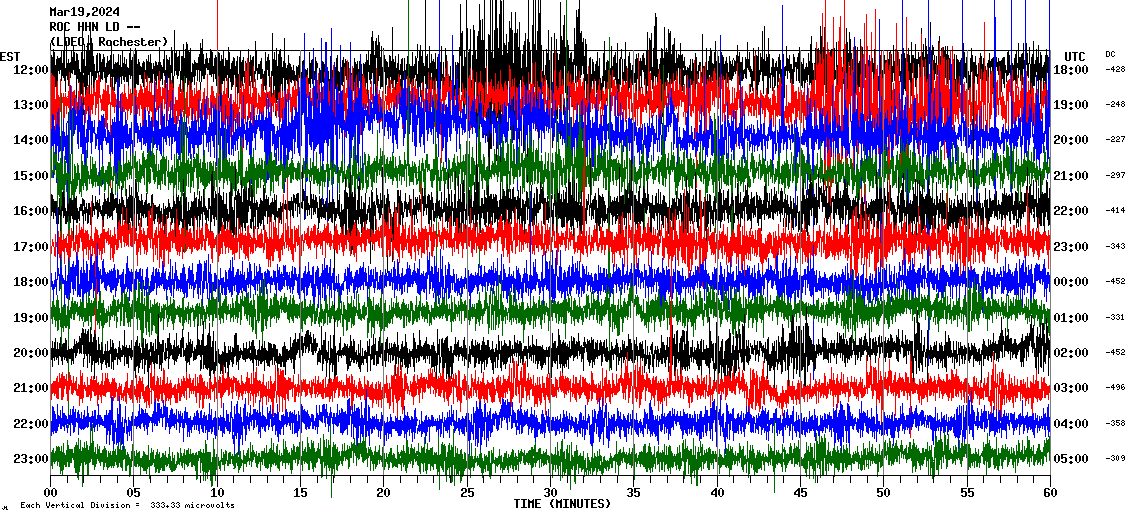Click the 45 minute axis tick label

(x=800, y=493)
